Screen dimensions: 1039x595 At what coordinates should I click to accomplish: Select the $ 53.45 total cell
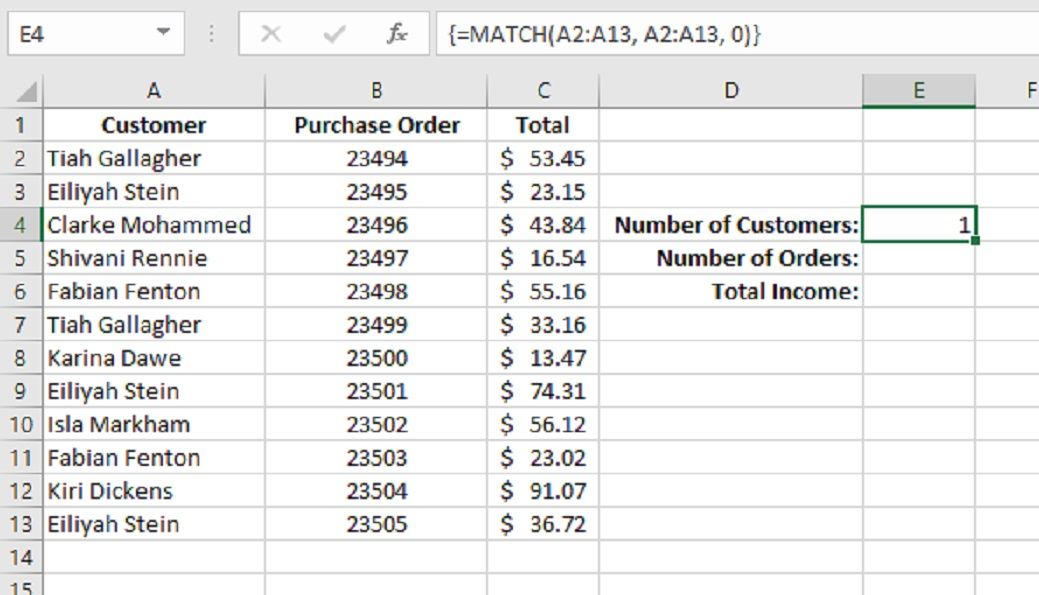[x=543, y=158]
